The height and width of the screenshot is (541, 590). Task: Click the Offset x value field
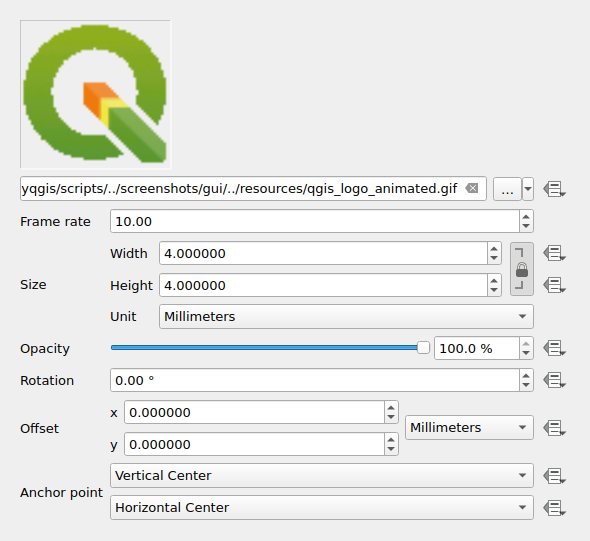(254, 412)
